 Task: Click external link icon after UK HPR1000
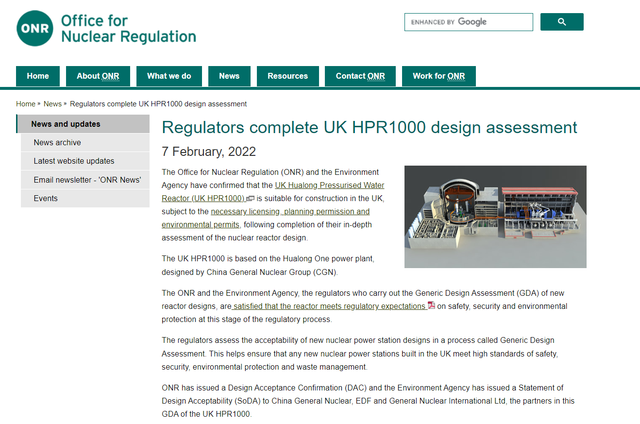click(x=251, y=199)
